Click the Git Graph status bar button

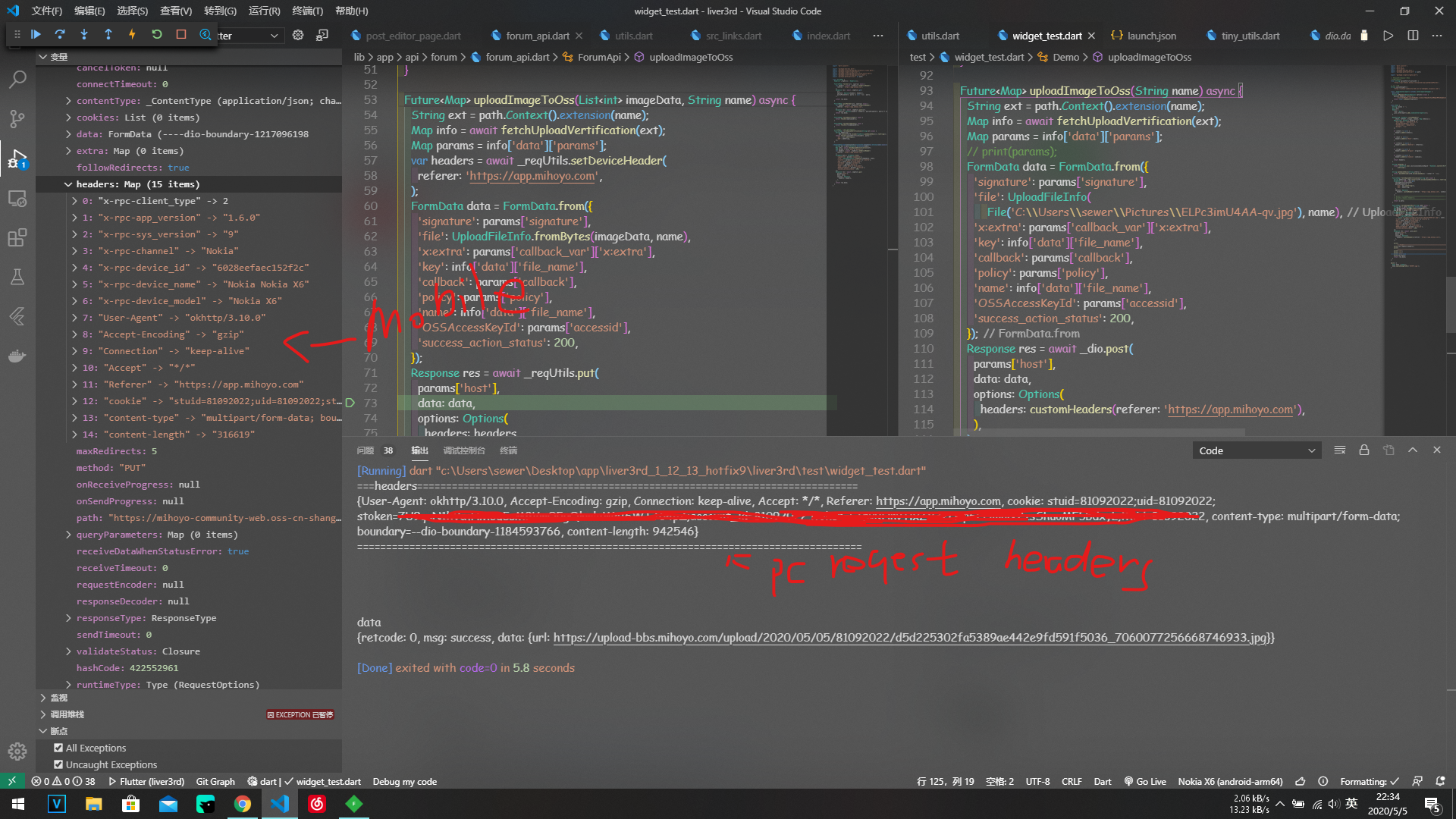(215, 781)
